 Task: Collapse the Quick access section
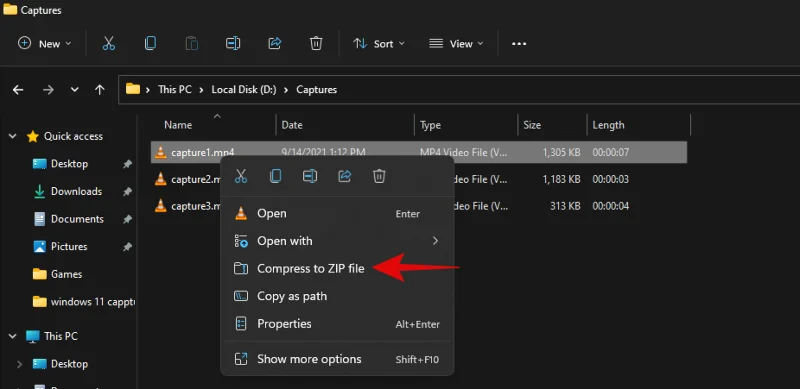14,136
